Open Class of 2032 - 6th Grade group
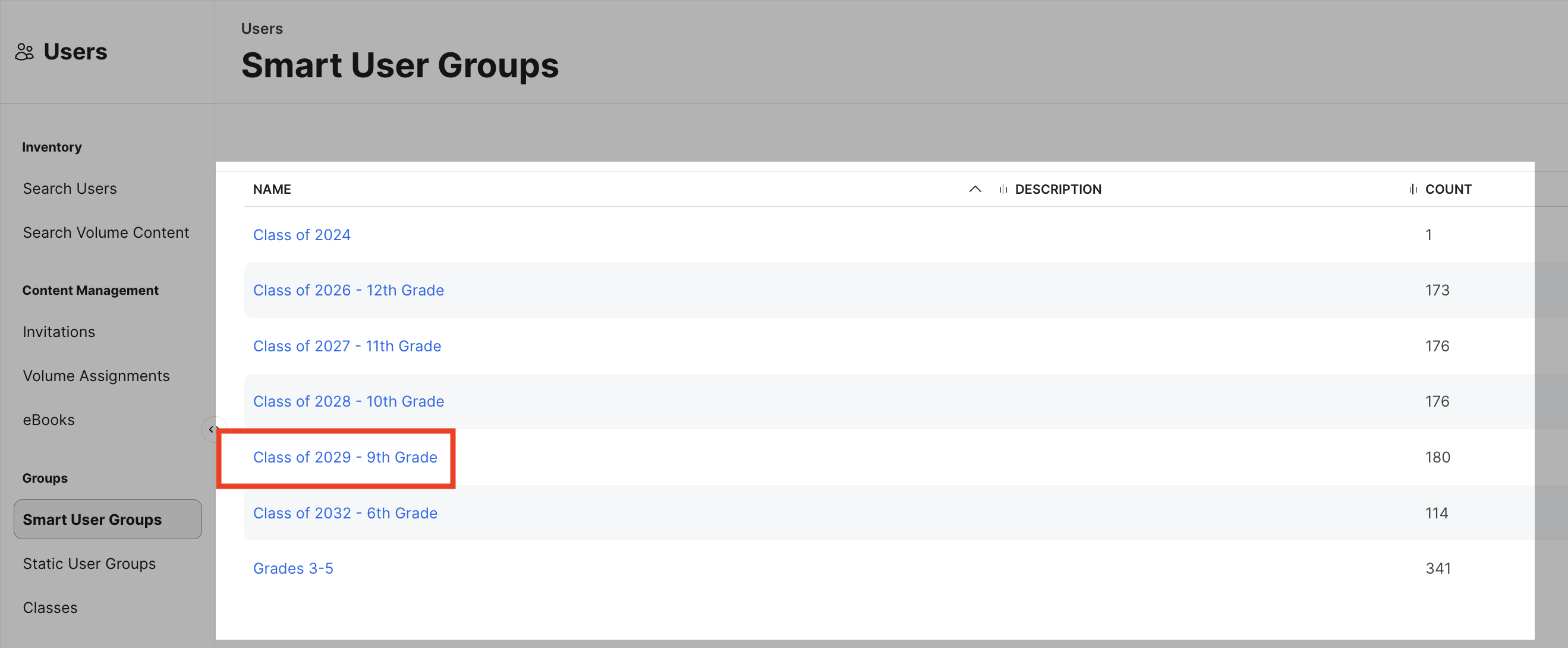Viewport: 1568px width, 648px height. [345, 514]
